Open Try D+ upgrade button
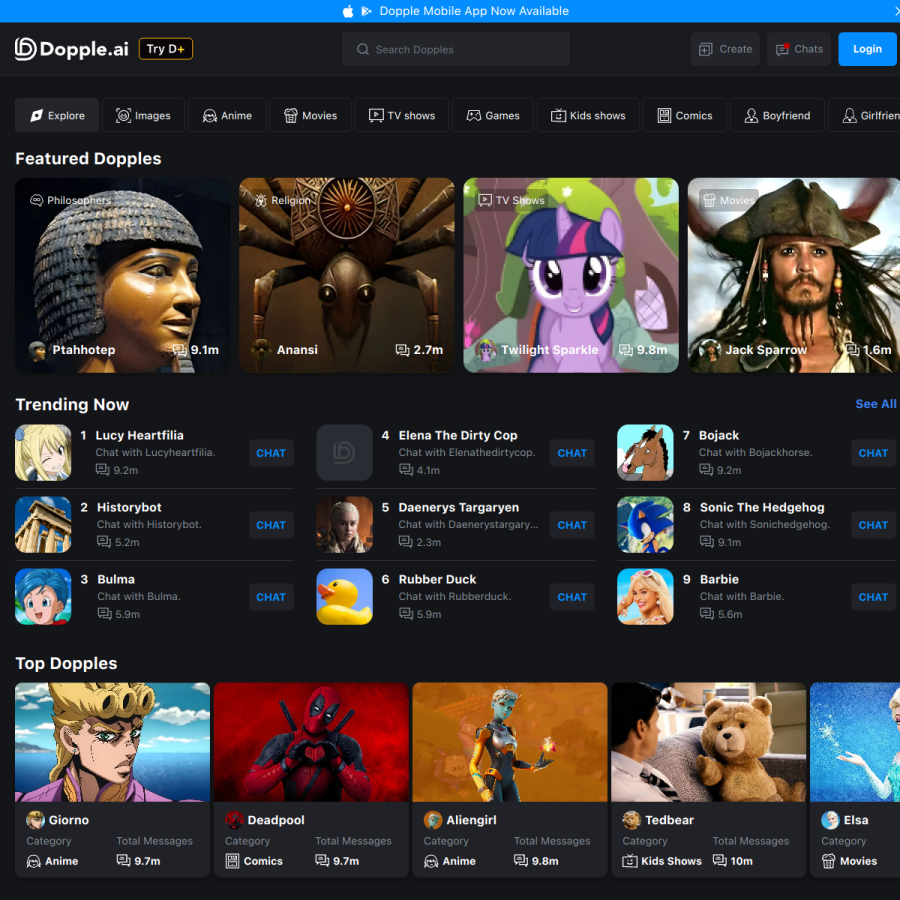The image size is (900, 900). point(166,49)
